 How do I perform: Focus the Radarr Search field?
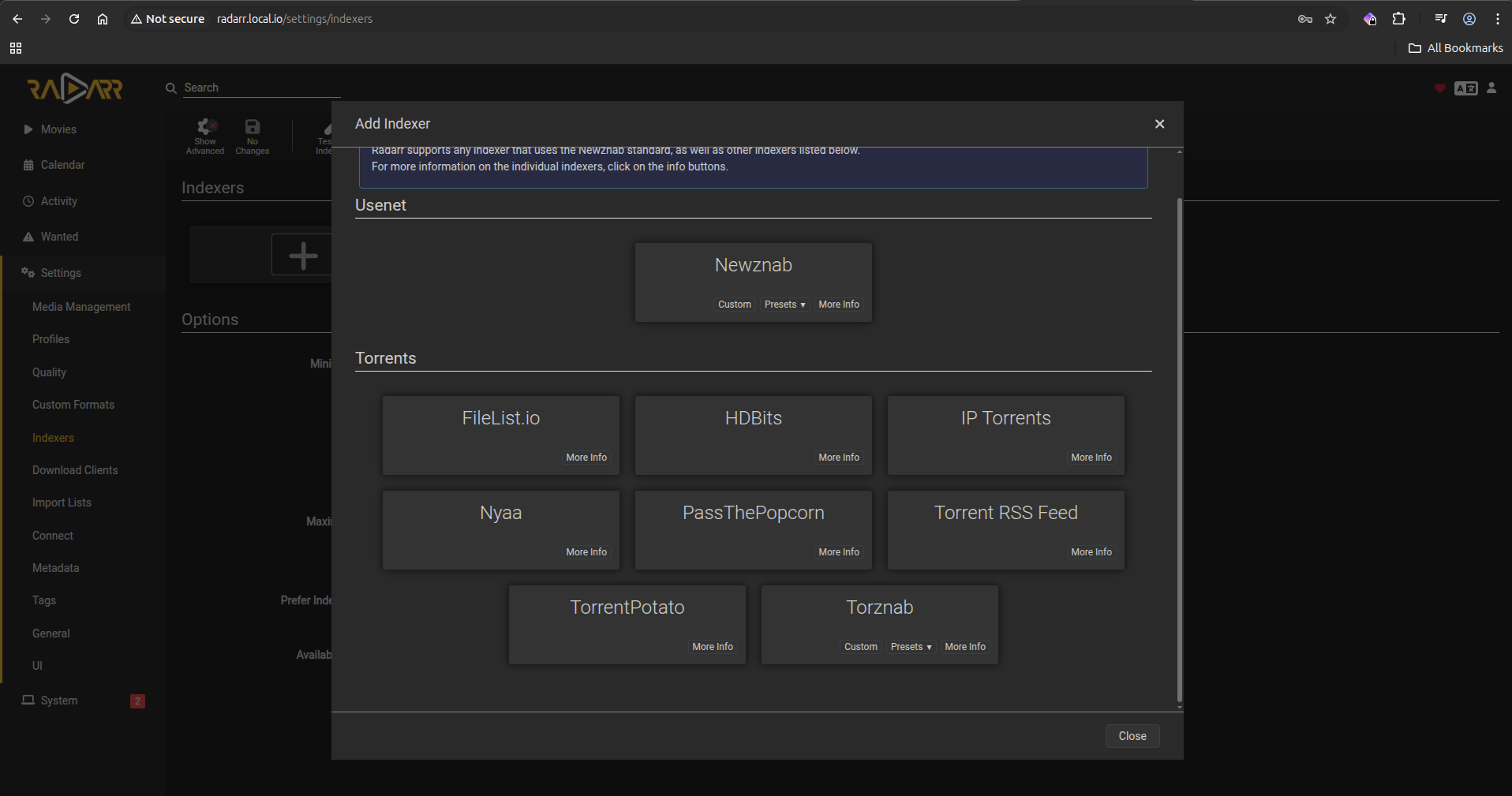[x=261, y=88]
